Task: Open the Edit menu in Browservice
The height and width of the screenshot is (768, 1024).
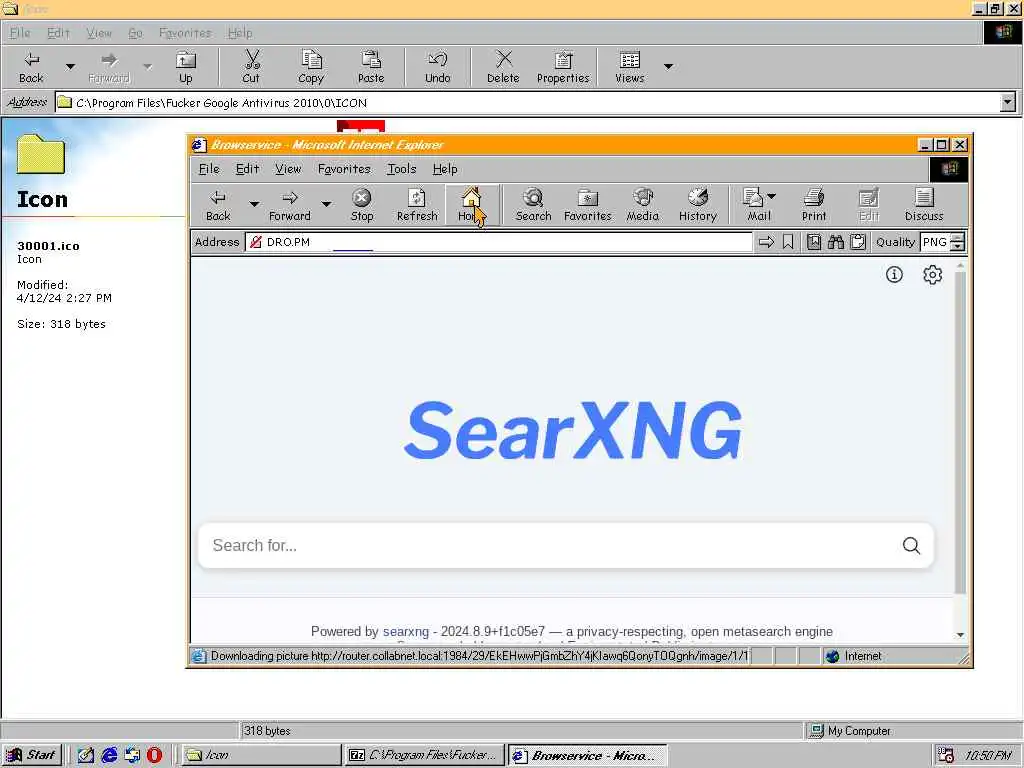Action: [248, 169]
